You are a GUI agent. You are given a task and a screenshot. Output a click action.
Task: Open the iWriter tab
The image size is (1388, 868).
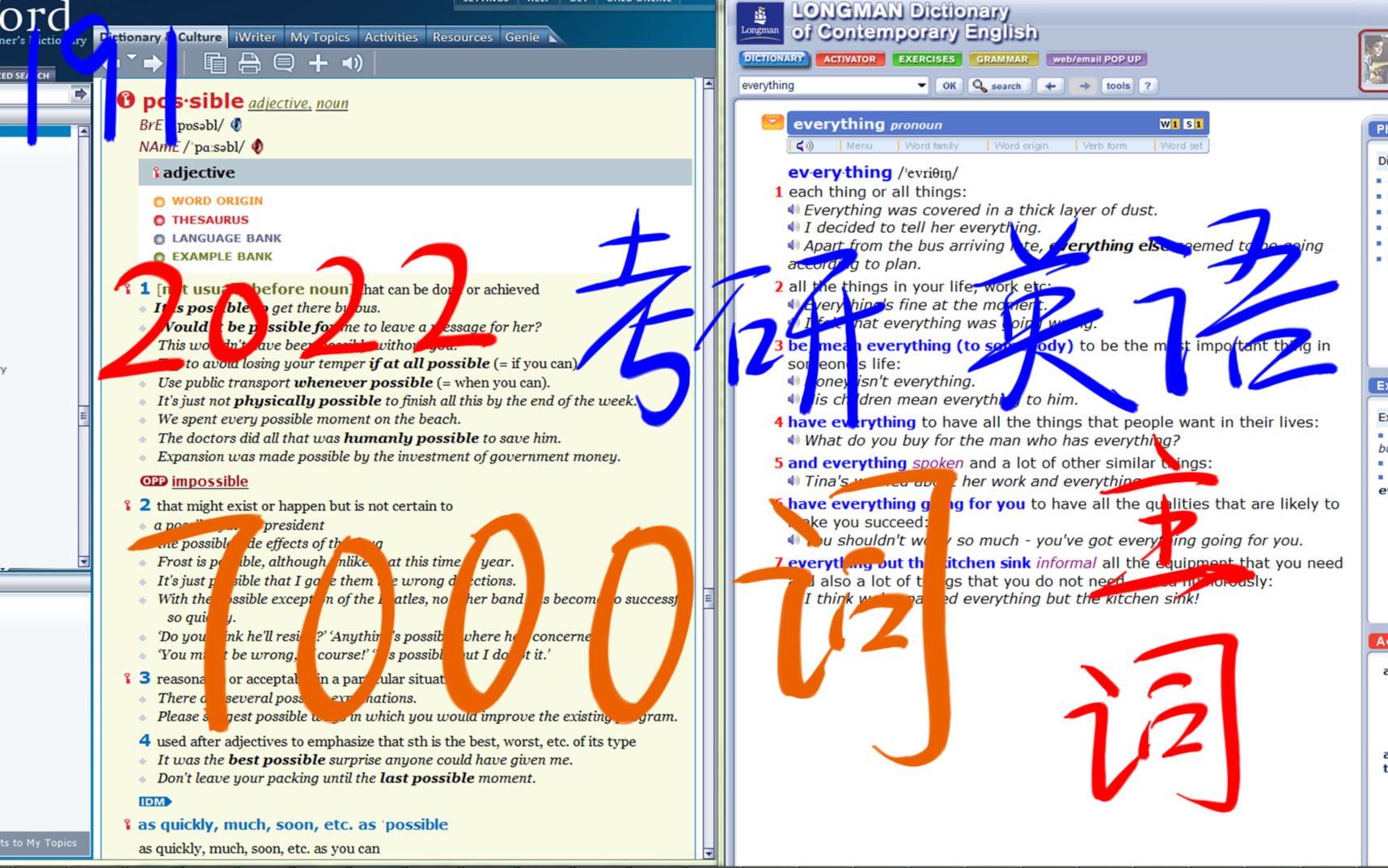(x=255, y=37)
